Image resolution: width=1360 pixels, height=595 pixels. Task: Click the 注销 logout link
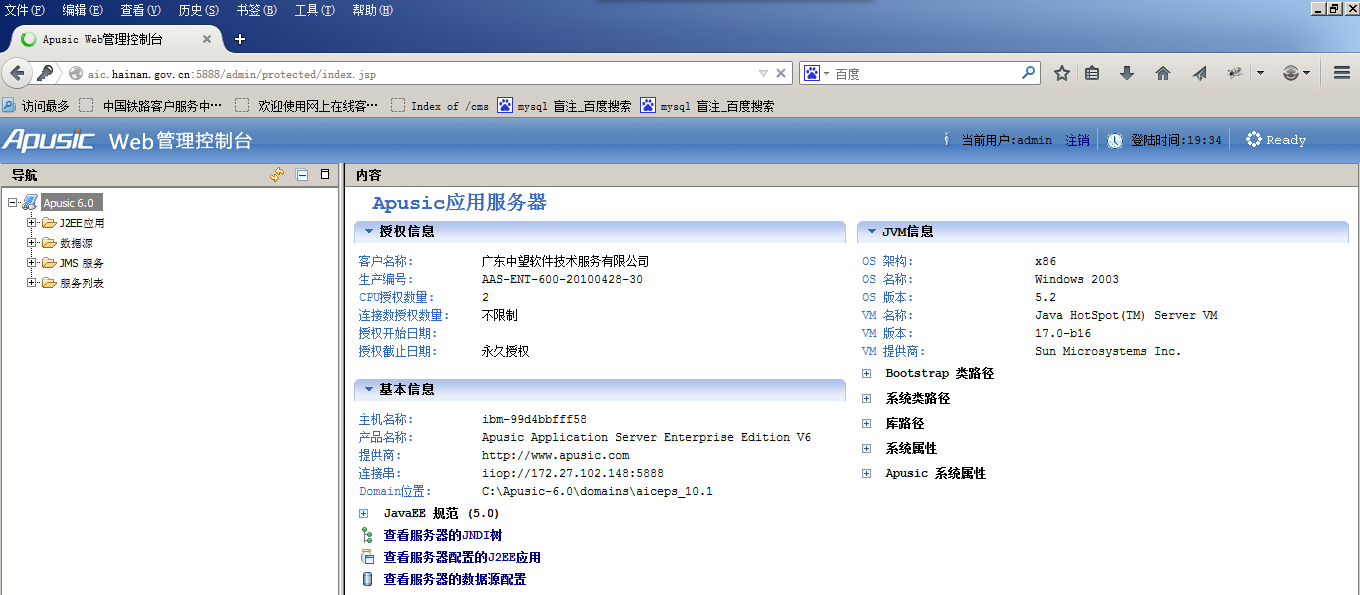point(1077,140)
